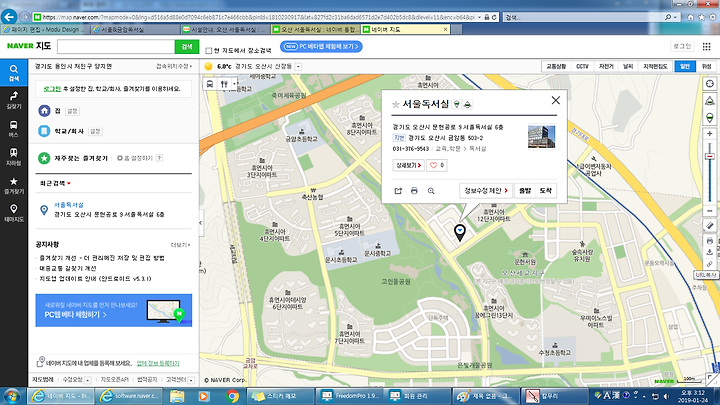Image resolution: width=720 pixels, height=405 pixels.
Task: Open 검색위치수정 location editor
Action: point(174,67)
